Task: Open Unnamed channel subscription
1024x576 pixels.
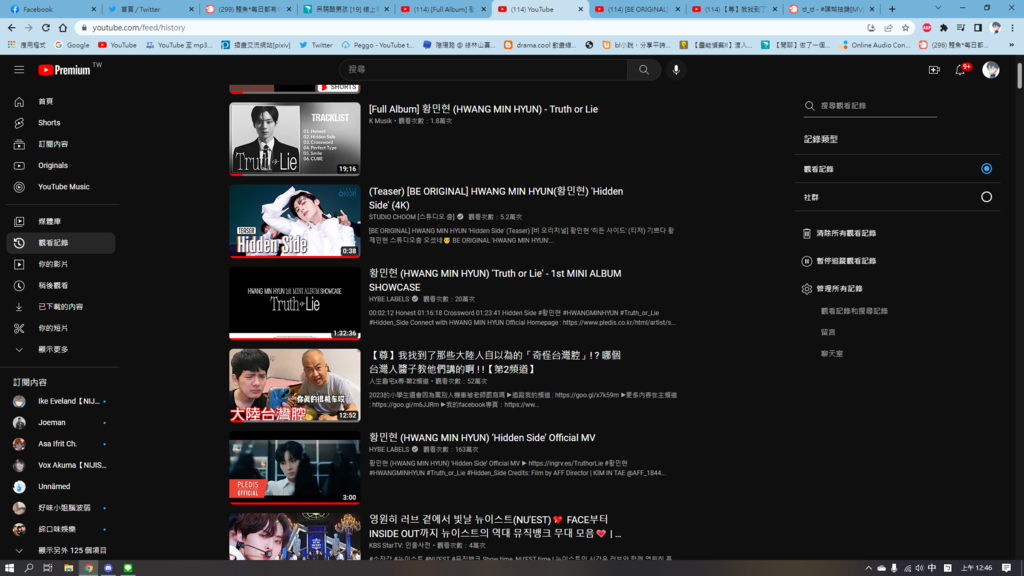Action: (61, 487)
